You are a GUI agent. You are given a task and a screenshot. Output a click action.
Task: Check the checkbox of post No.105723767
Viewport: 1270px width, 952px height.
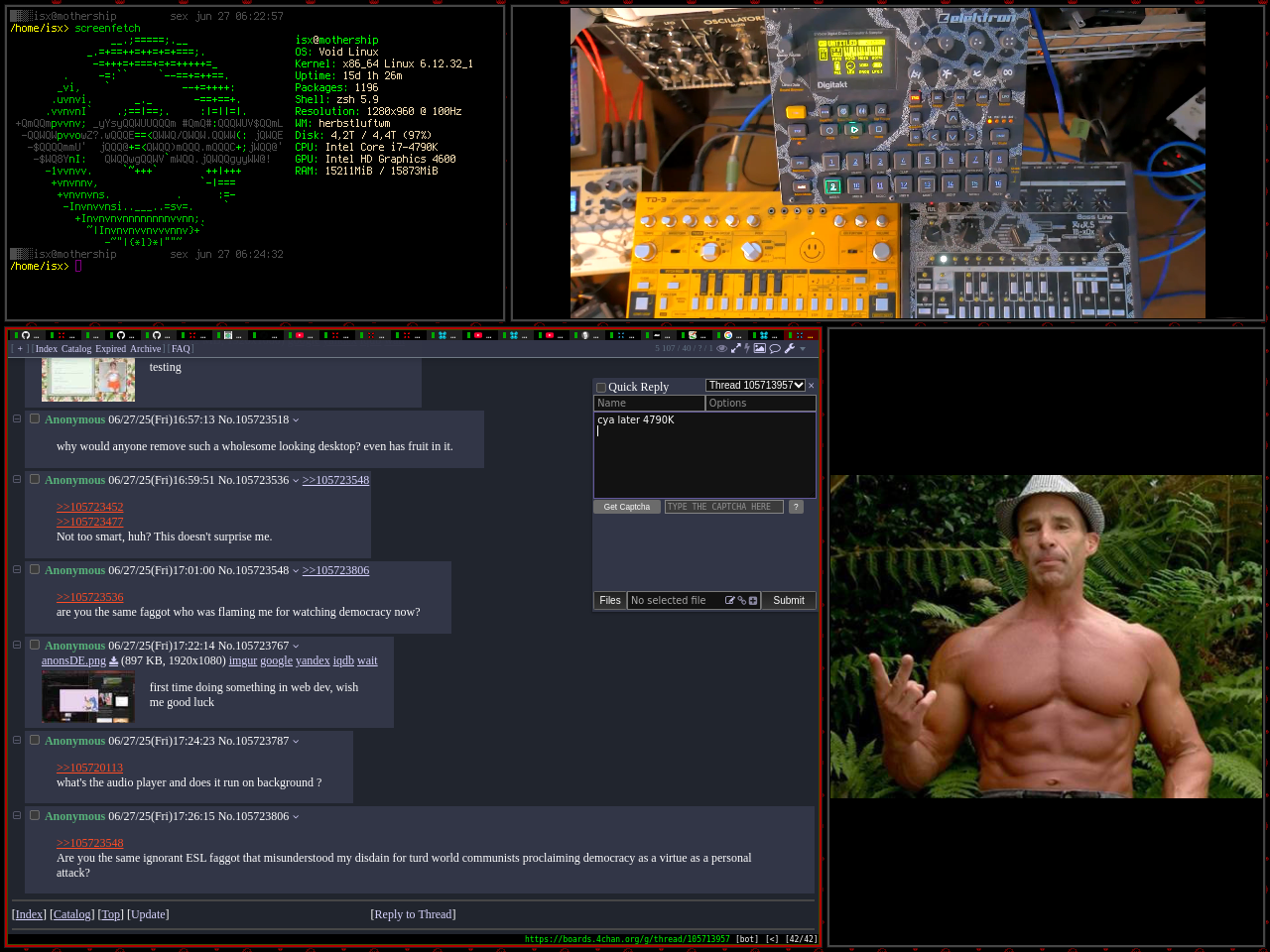35,645
